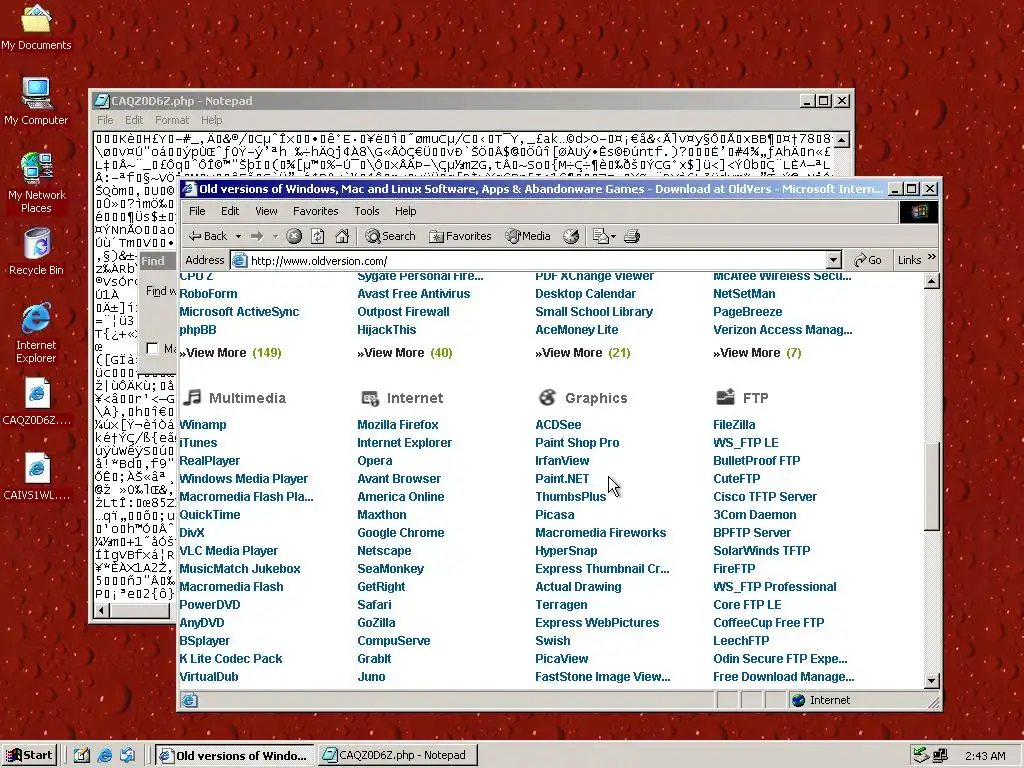The image size is (1024, 768).
Task: Open the Winamp link
Action: [x=203, y=424]
